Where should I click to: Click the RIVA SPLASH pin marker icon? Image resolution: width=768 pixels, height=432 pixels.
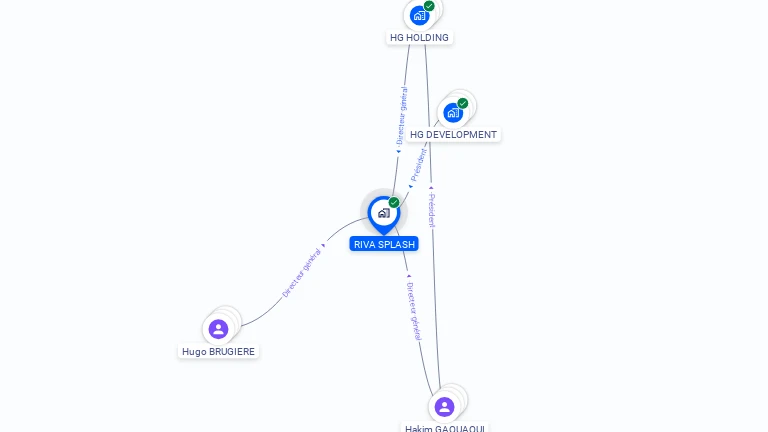(x=384, y=215)
